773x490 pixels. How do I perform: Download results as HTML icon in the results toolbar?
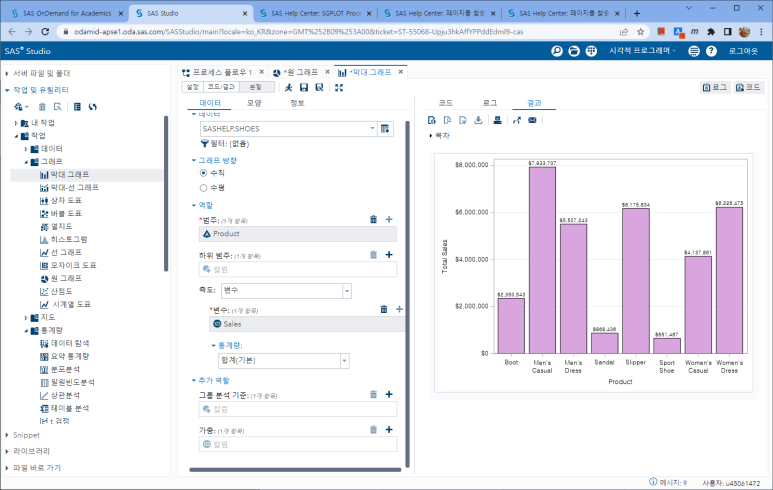[x=432, y=120]
